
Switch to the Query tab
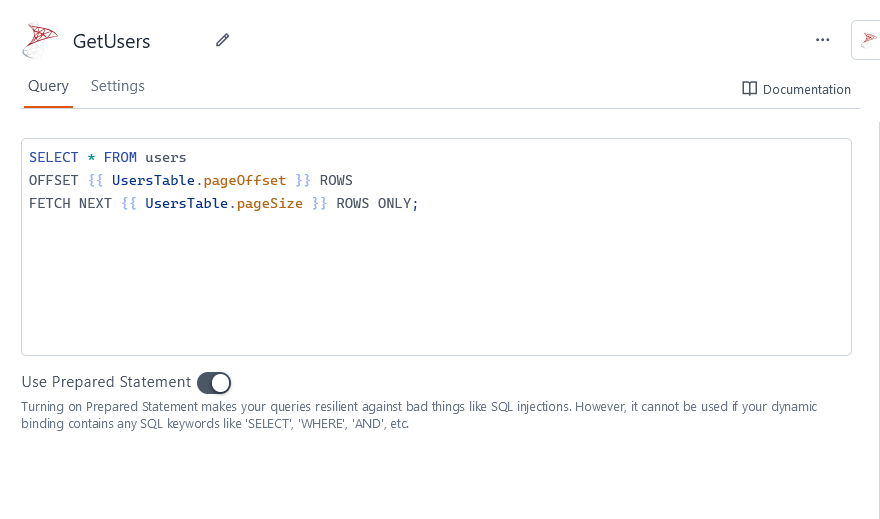(x=48, y=86)
